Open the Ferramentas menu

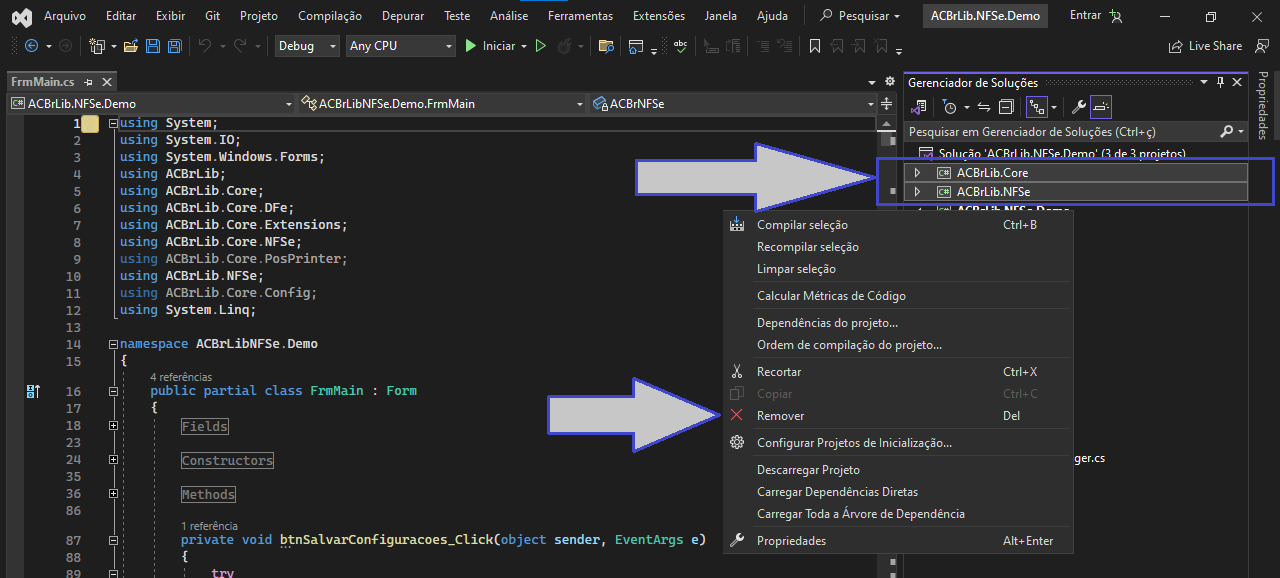581,16
